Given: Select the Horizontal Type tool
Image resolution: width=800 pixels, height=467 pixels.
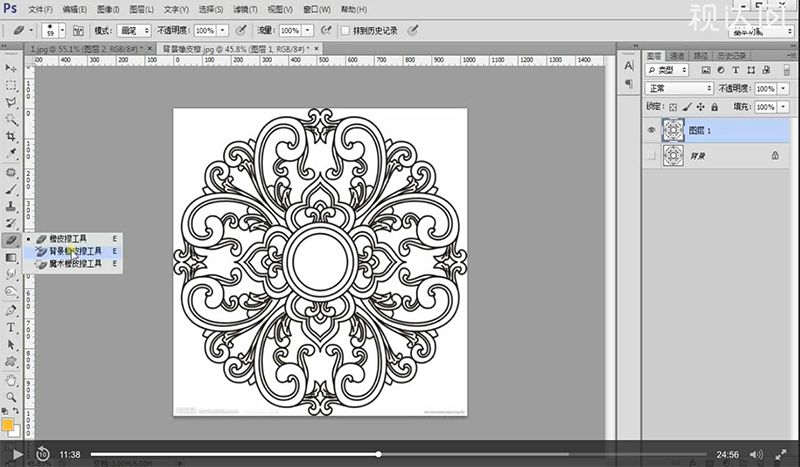Looking at the screenshot, I should click(x=11, y=328).
